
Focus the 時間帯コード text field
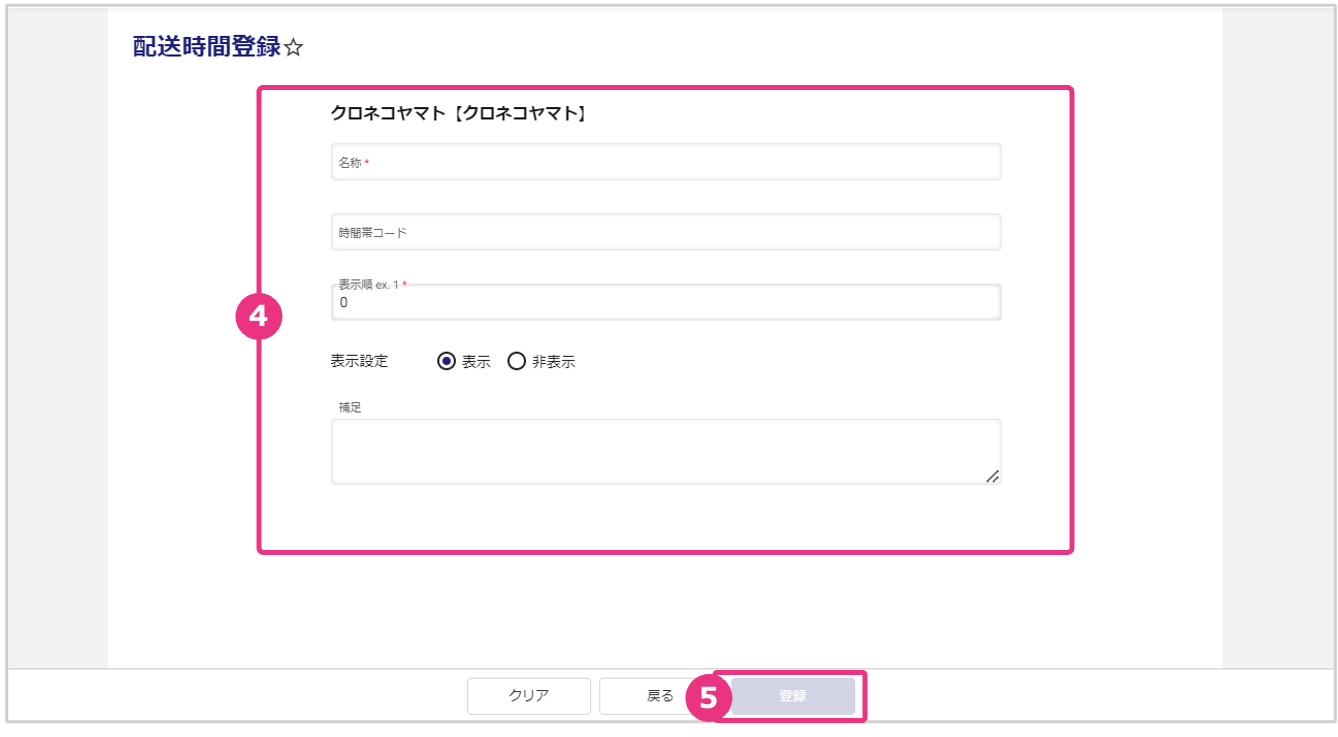(665, 232)
